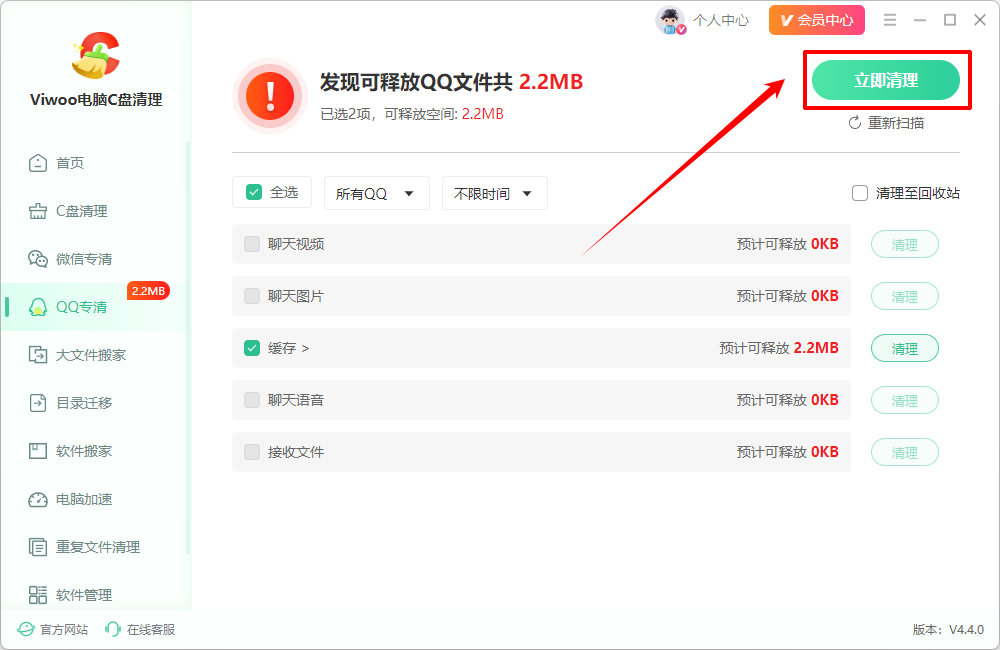Image resolution: width=1000 pixels, height=650 pixels.
Task: Click the 预计可释放 2.2MB value
Action: [779, 348]
